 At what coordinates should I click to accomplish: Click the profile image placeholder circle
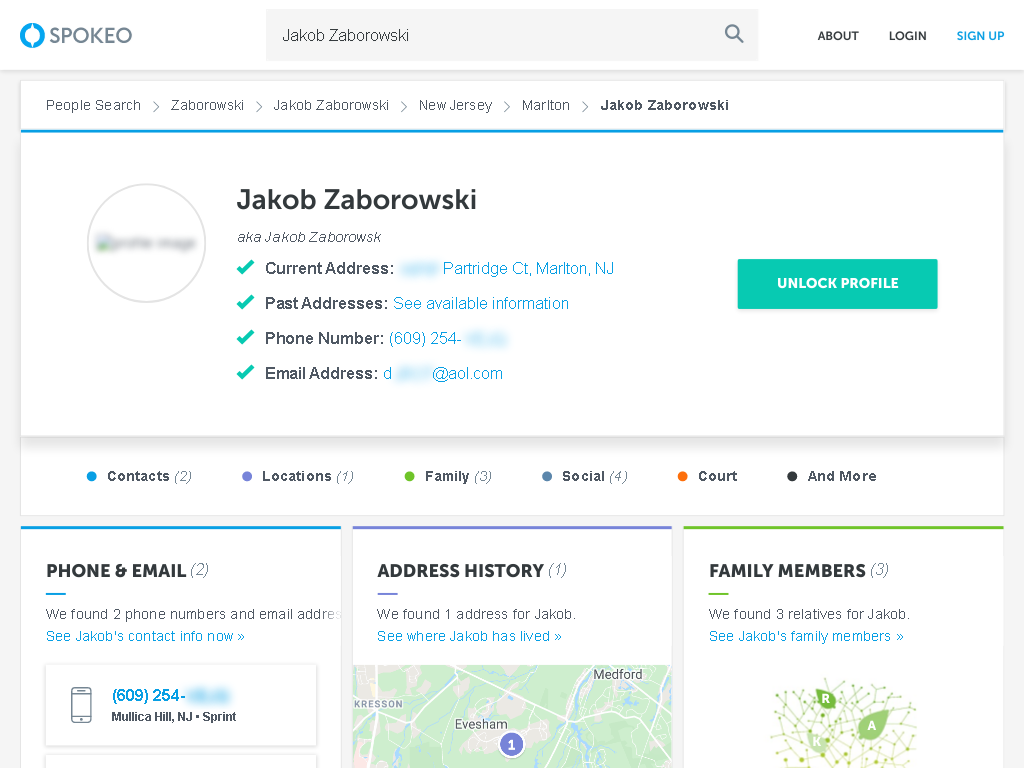146,243
